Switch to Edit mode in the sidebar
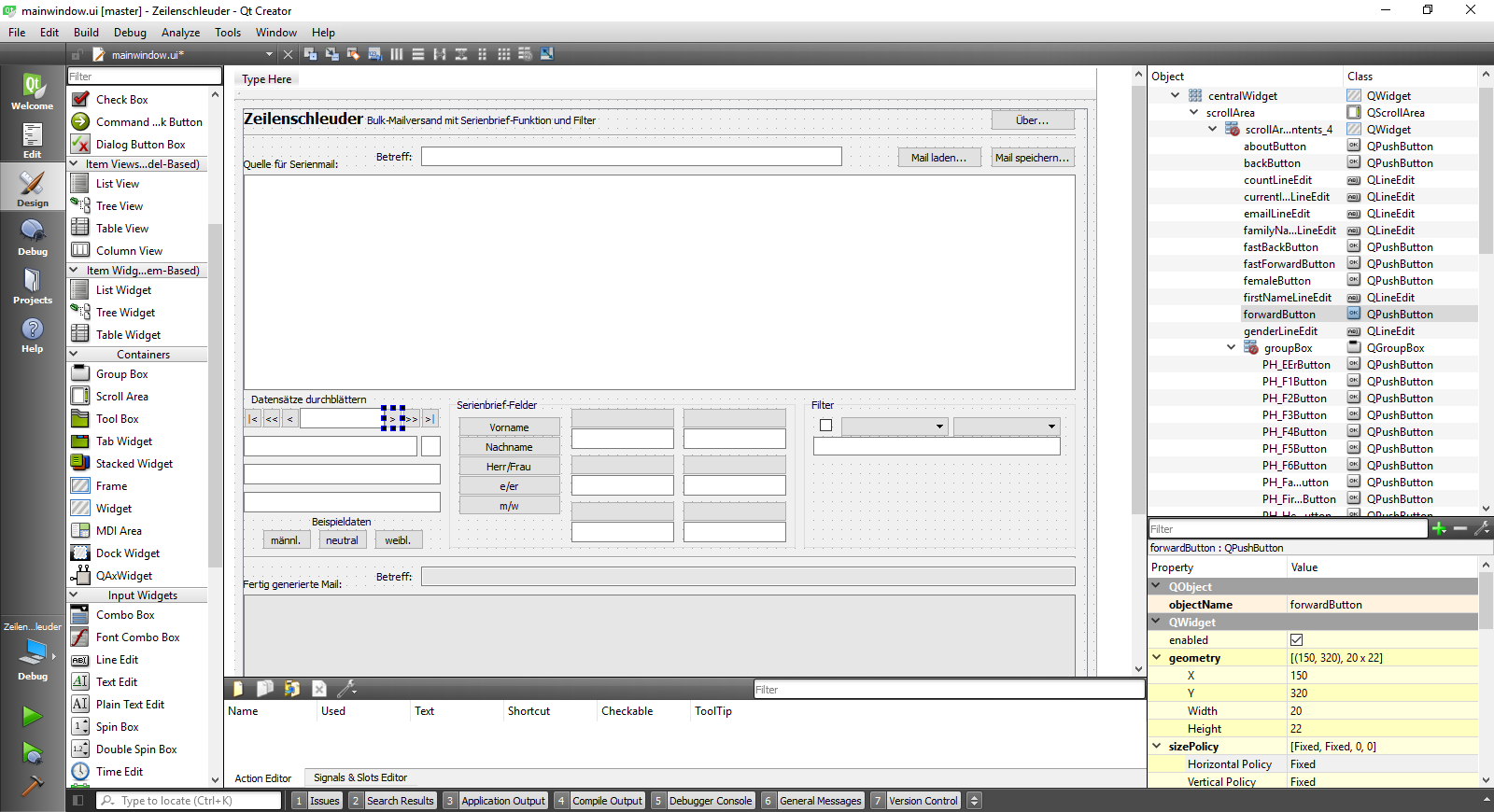Image resolution: width=1494 pixels, height=812 pixels. pos(32,140)
